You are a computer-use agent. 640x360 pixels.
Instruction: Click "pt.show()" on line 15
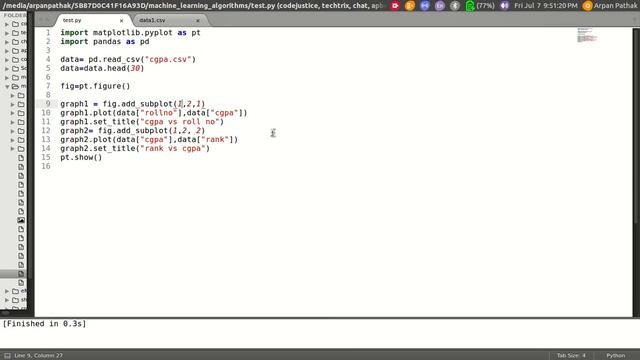[x=81, y=157]
